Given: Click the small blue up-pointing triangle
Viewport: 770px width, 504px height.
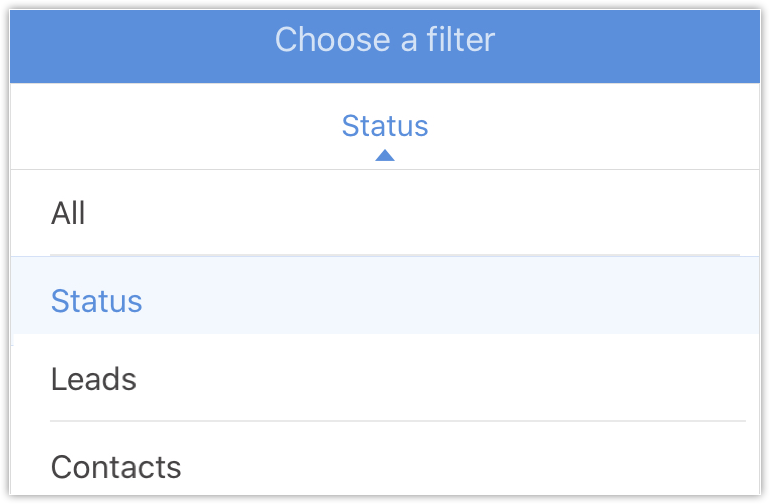Looking at the screenshot, I should click(x=385, y=155).
